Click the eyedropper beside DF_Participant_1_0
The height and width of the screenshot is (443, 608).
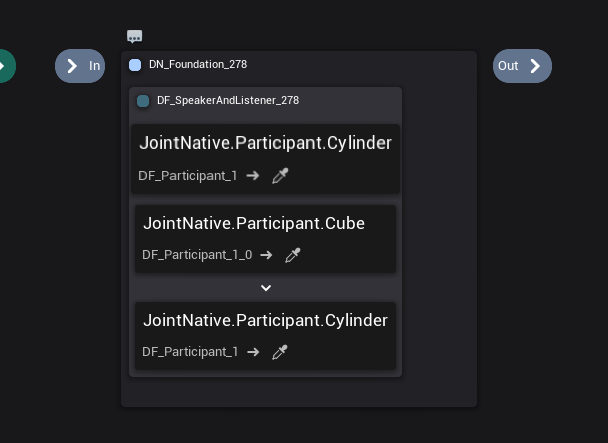pyautogui.click(x=293, y=255)
